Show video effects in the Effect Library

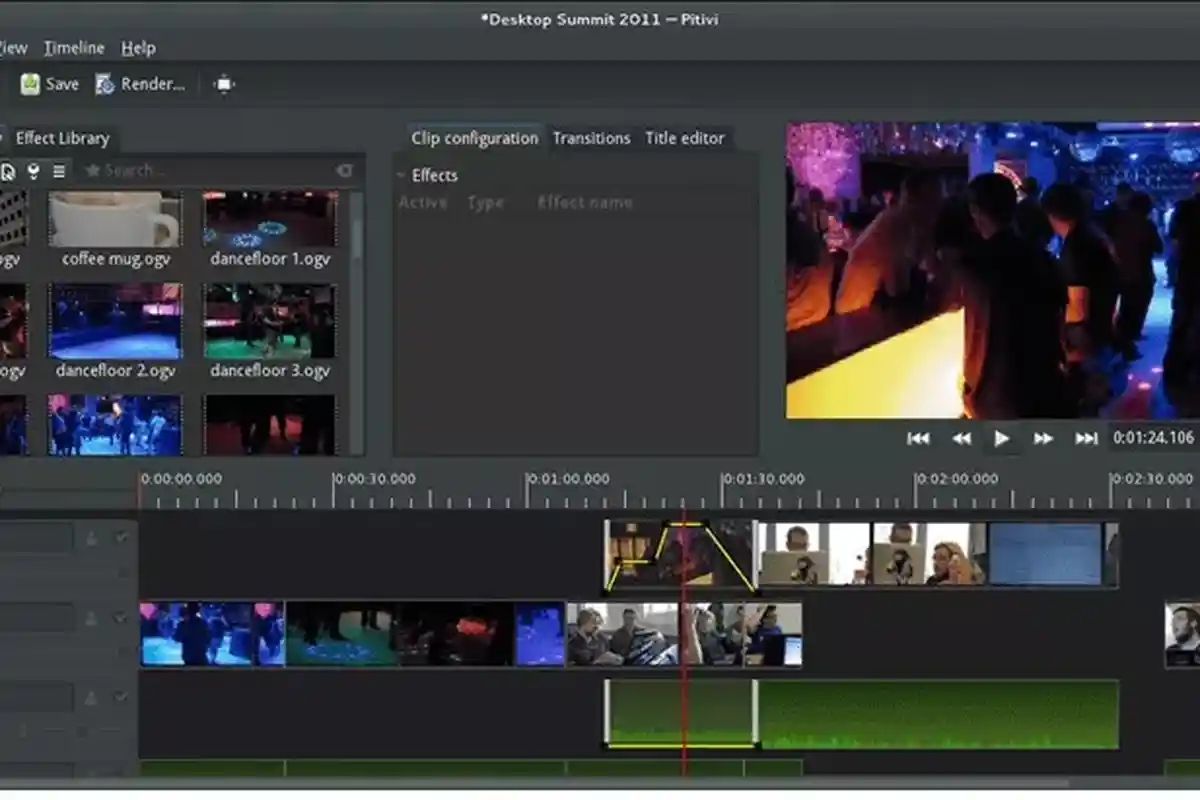pos(10,170)
